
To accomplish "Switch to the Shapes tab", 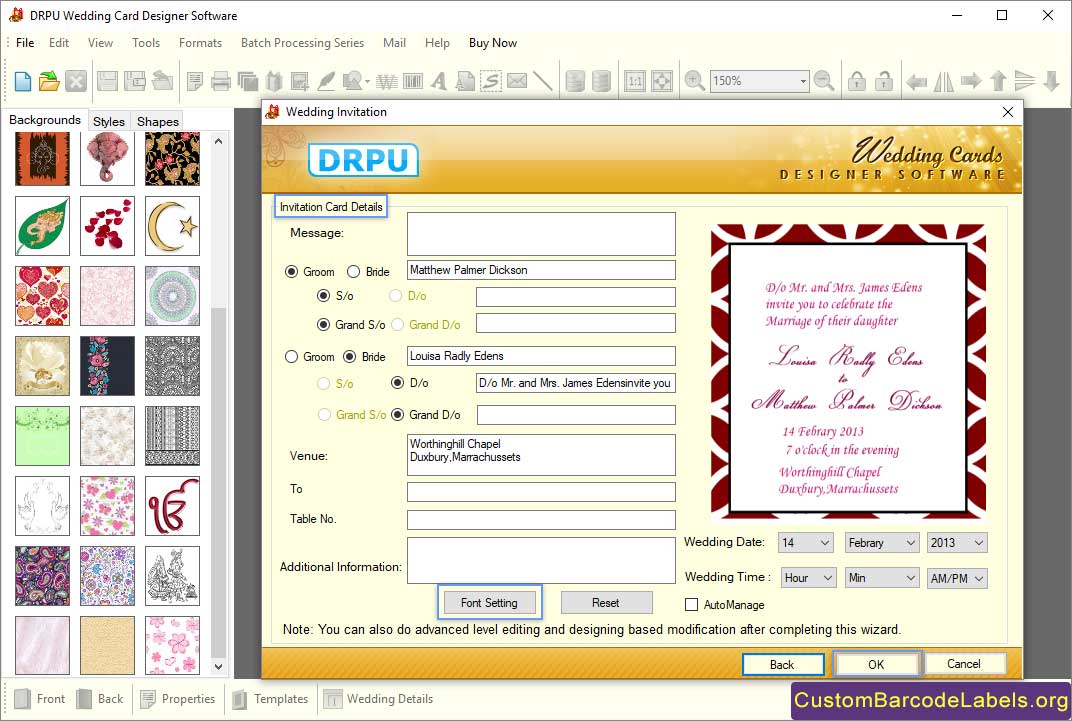I will click(x=158, y=121).
